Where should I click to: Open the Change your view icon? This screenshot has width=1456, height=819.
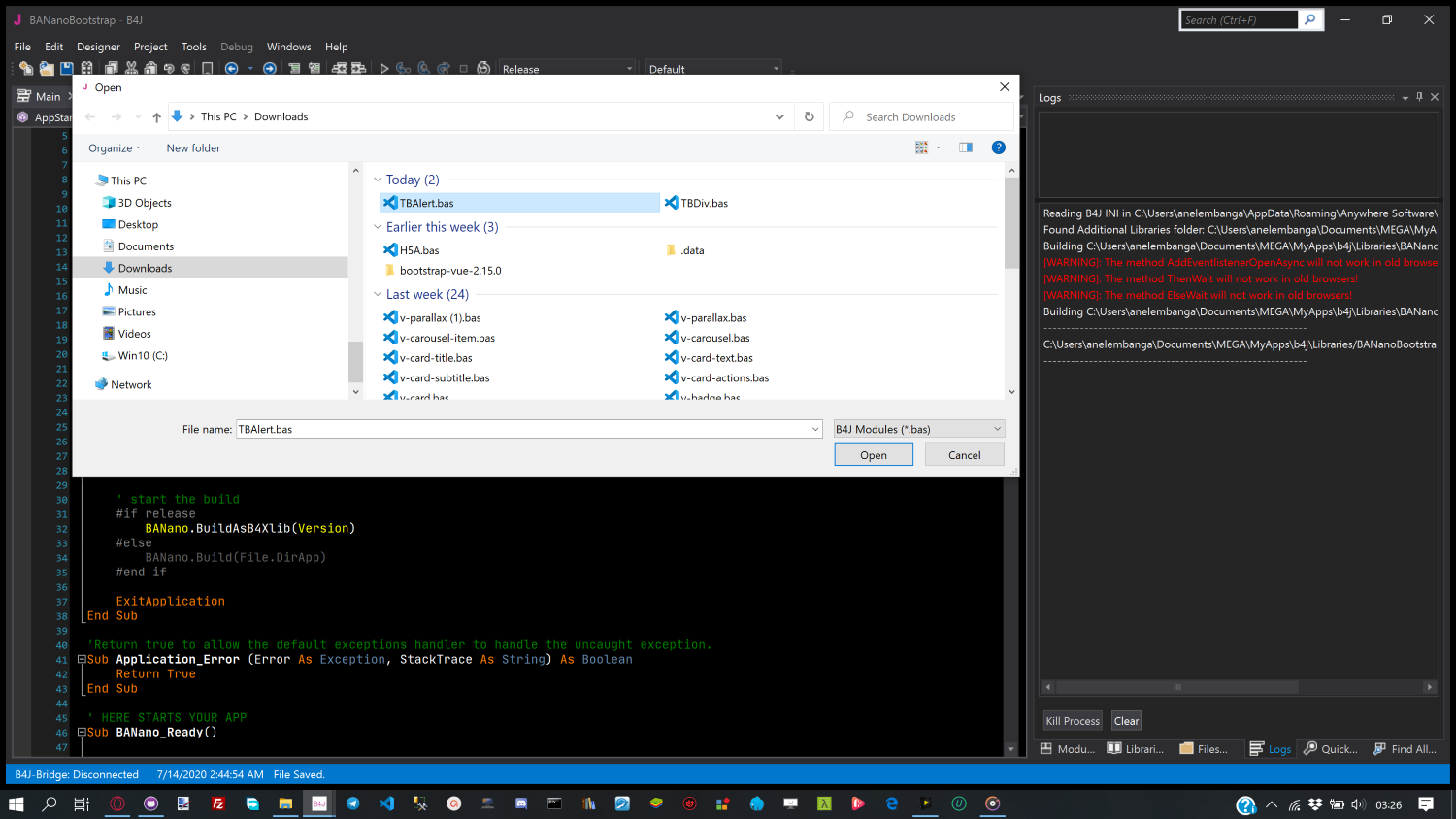[x=921, y=147]
